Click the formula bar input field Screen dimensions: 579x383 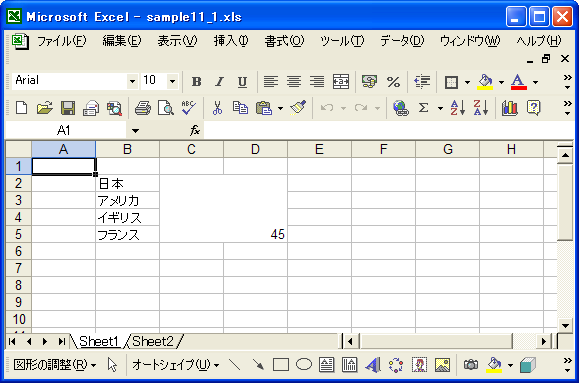(x=388, y=130)
